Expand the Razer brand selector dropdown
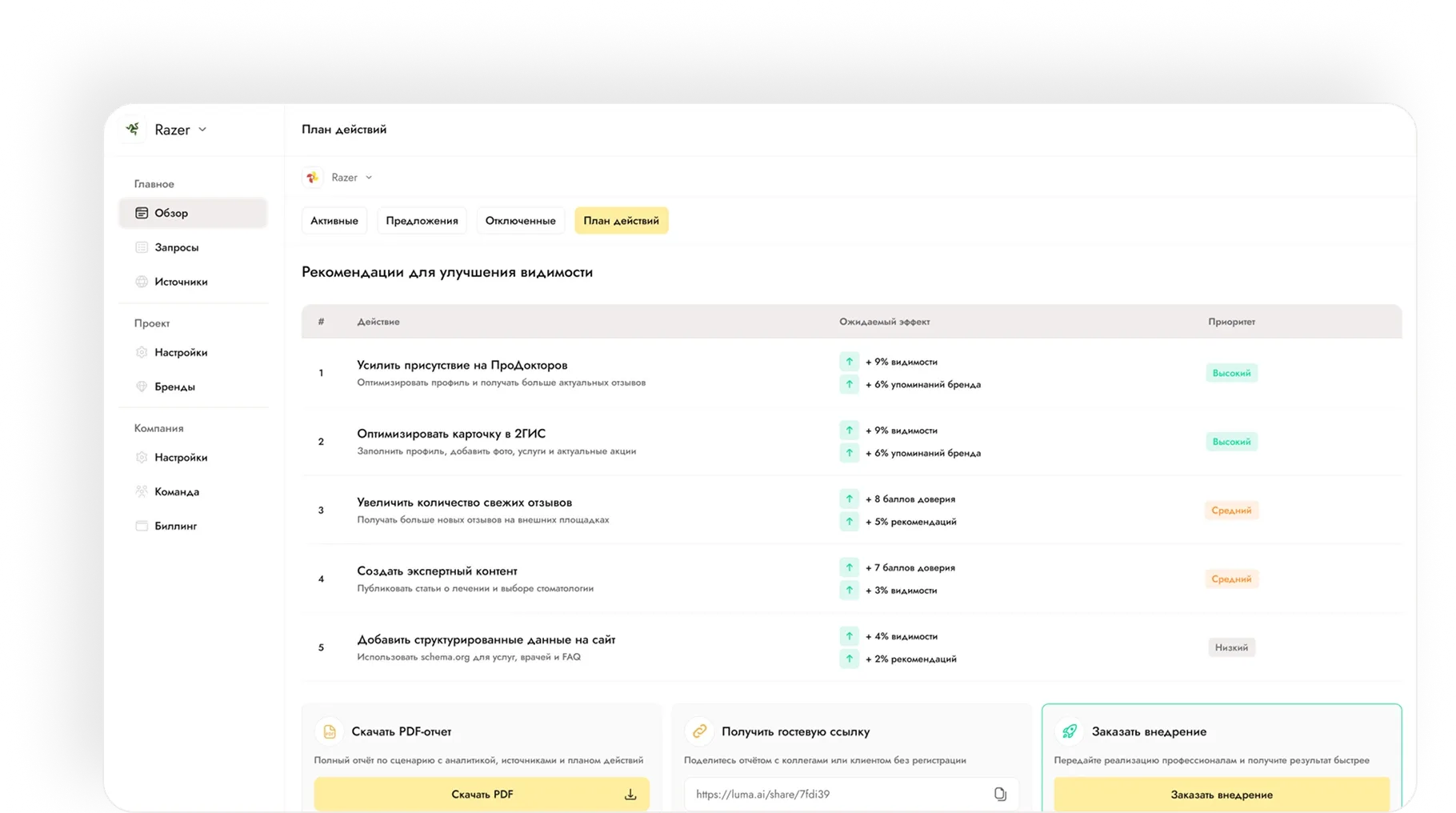The image size is (1456, 813). pyautogui.click(x=369, y=178)
